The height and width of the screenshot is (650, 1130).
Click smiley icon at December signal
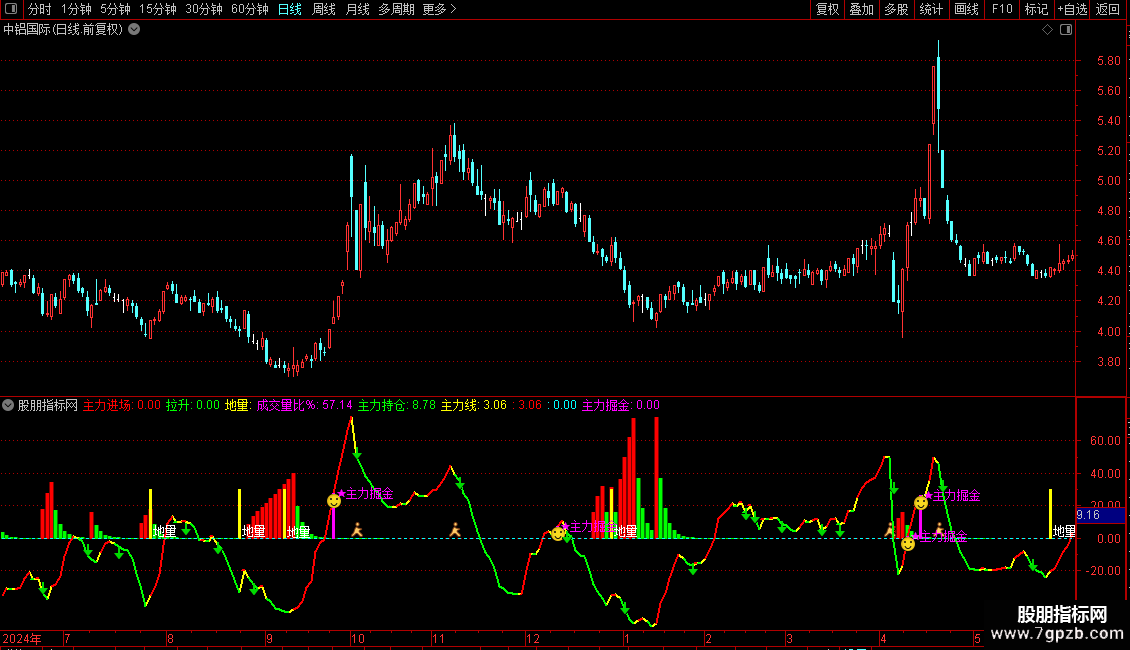557,534
